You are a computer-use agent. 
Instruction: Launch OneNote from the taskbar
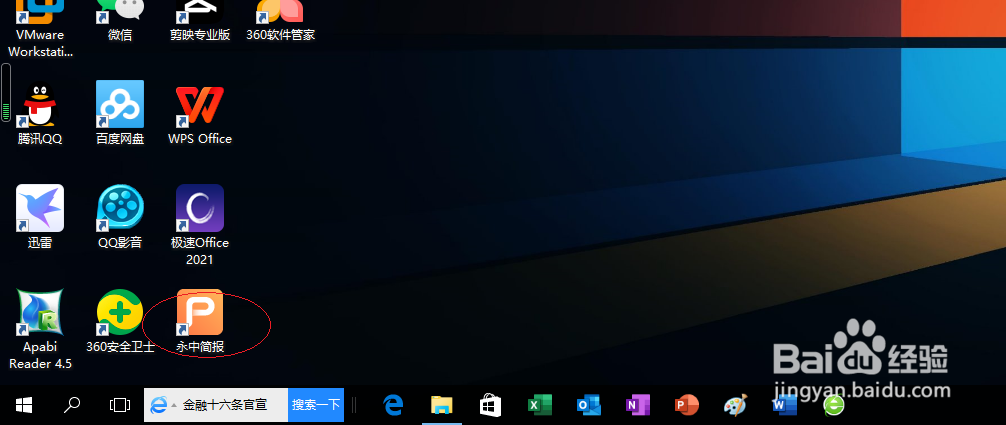638,405
